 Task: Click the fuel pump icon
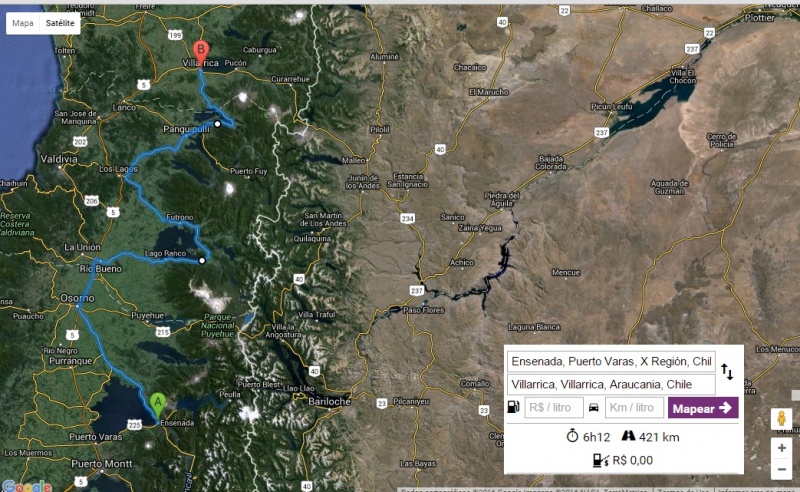[513, 407]
